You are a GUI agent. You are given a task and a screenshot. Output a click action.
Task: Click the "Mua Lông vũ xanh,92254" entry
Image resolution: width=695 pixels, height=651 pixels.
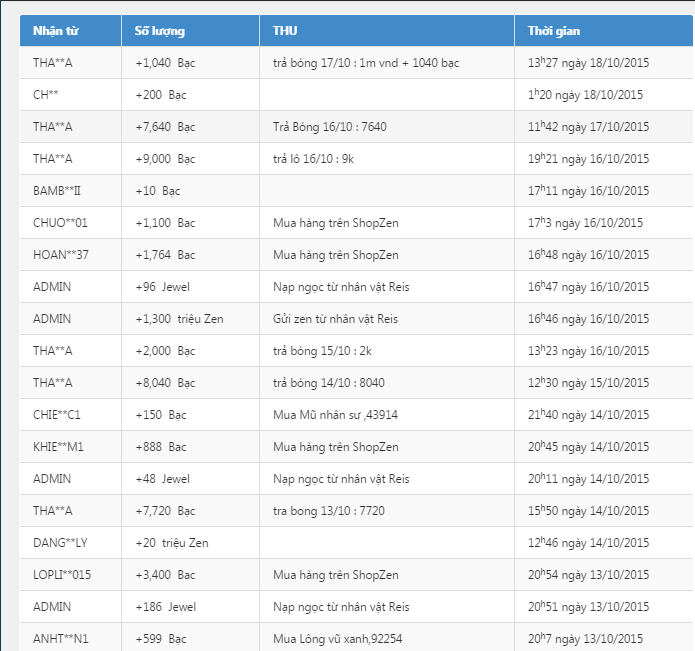click(337, 639)
